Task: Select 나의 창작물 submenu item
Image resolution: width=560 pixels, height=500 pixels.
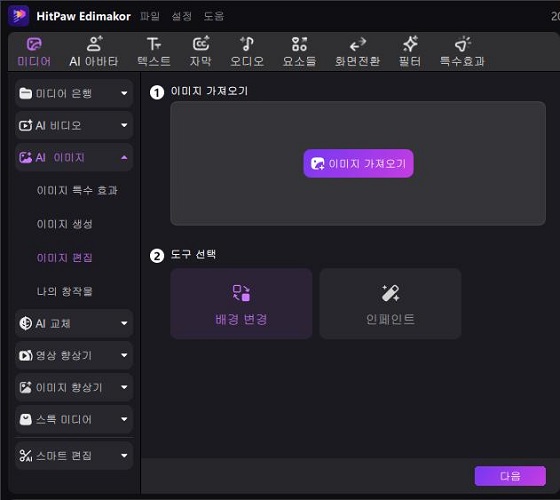Action: tap(65, 291)
